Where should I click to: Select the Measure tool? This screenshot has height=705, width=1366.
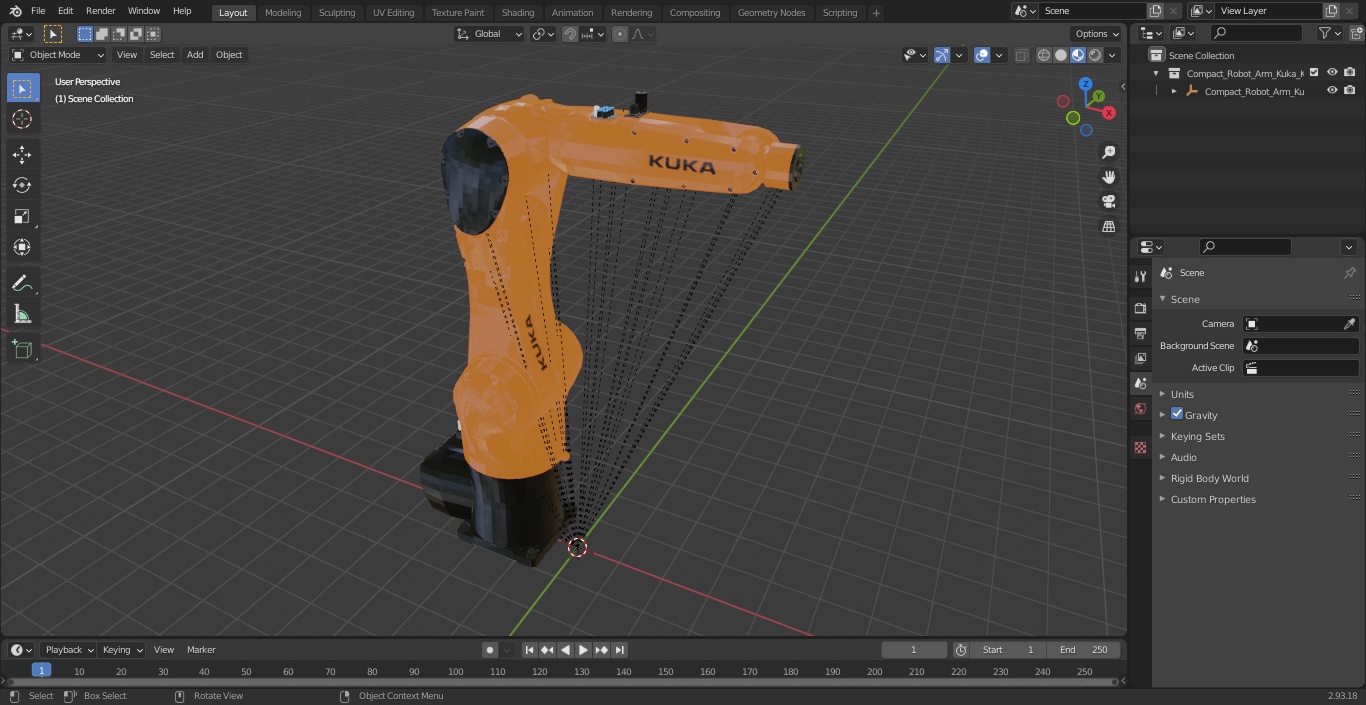coord(22,315)
